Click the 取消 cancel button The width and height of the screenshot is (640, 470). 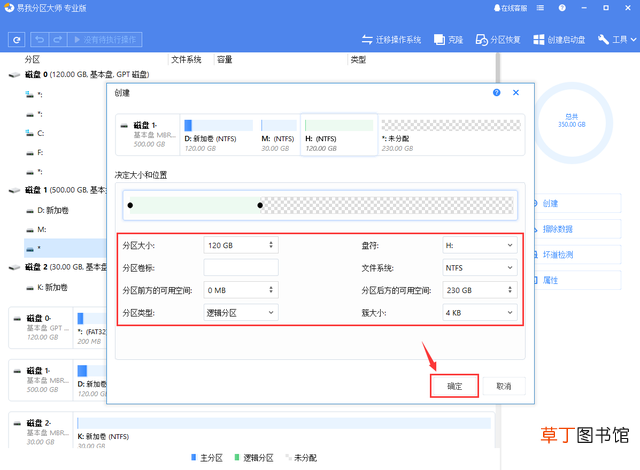[x=504, y=386]
